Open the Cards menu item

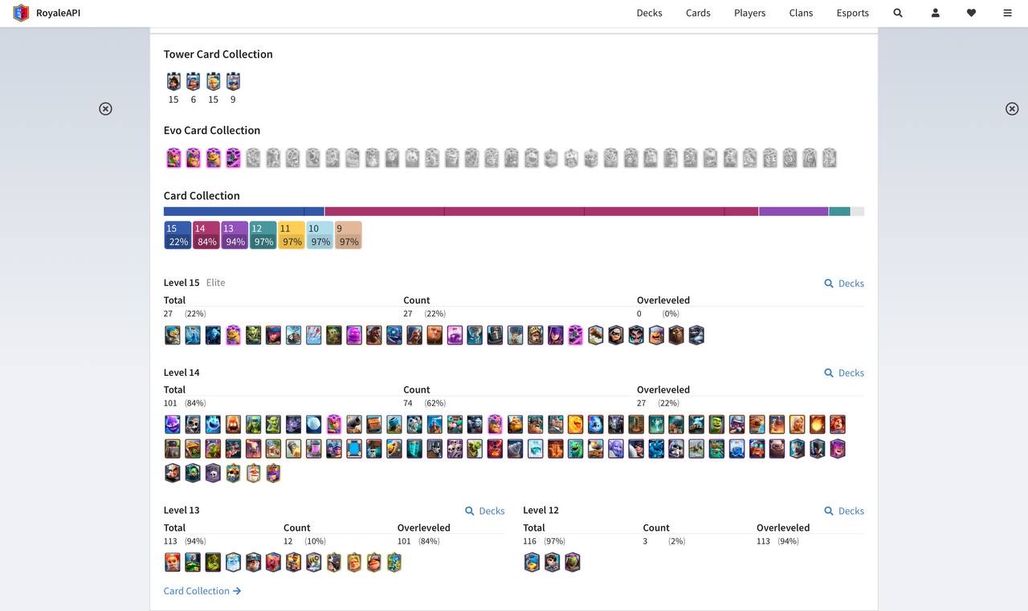tap(698, 13)
